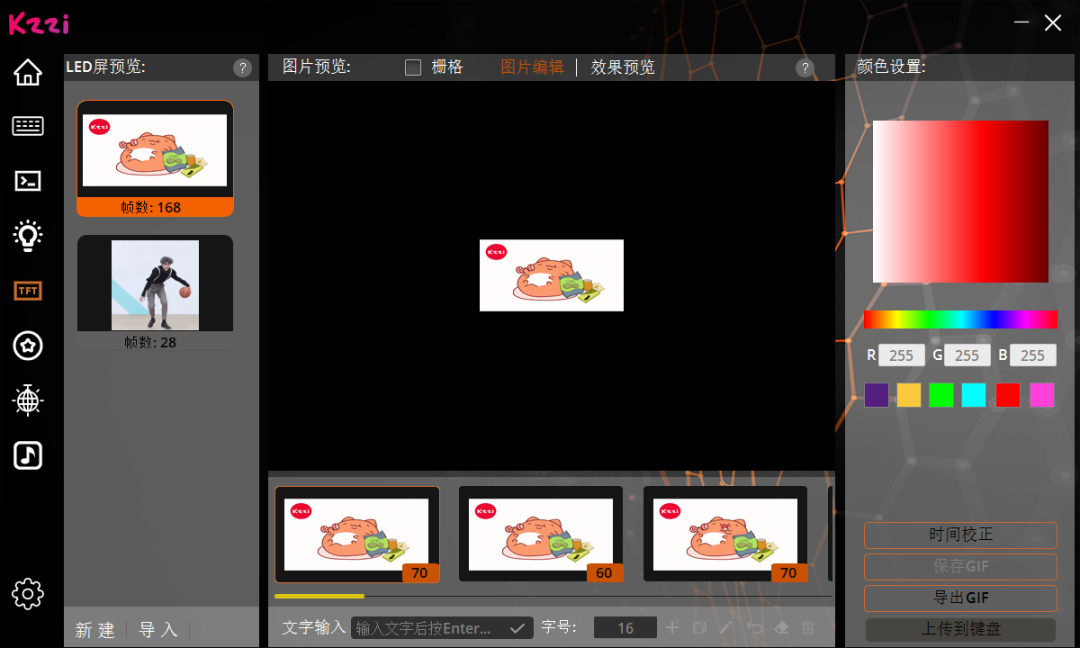Enable the 栅格 grid checkbox
Viewport: 1080px width, 648px height.
point(413,67)
